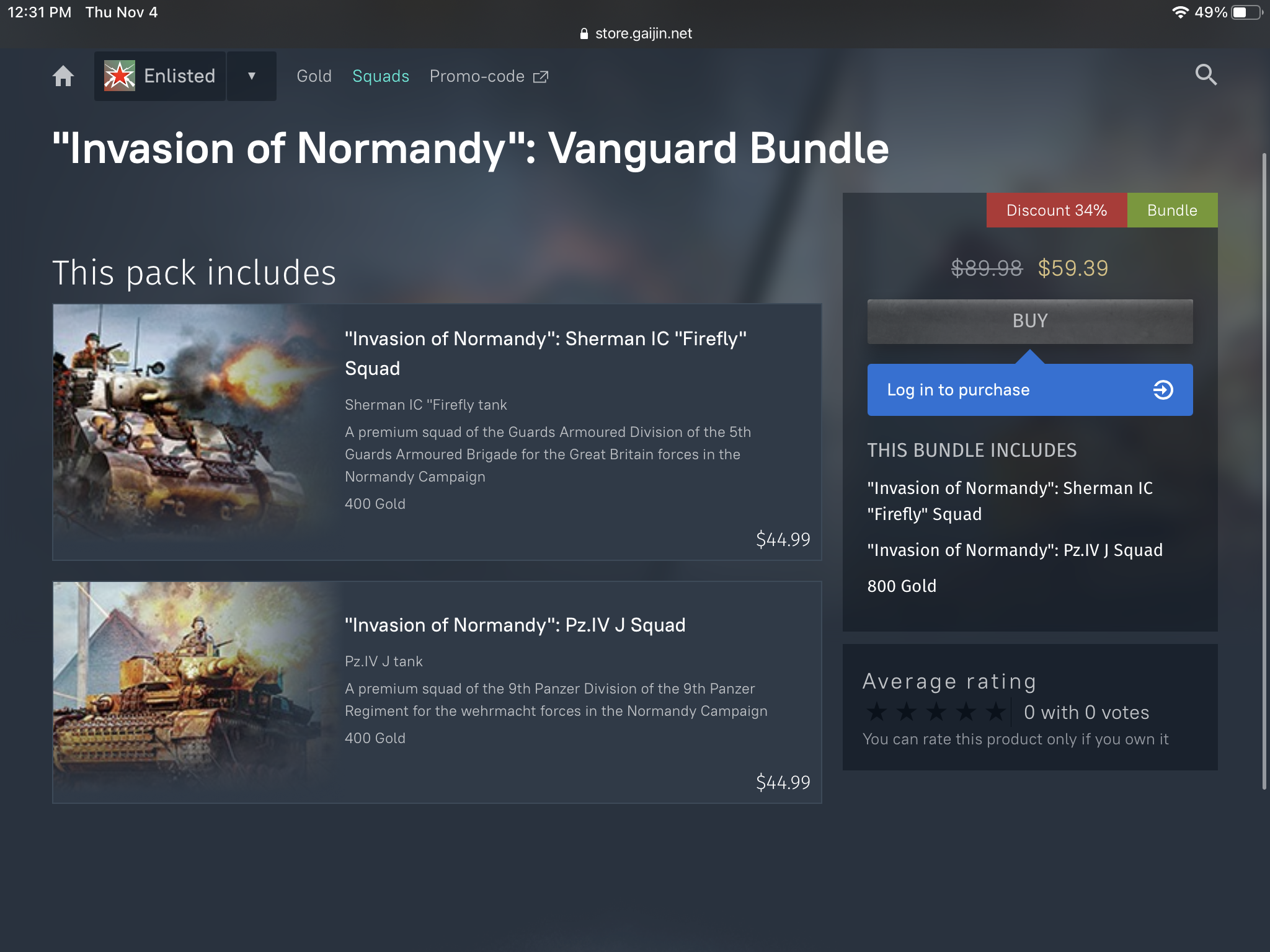
Task: Click the Pz.IV J tank thumbnail
Action: pyautogui.click(x=192, y=692)
